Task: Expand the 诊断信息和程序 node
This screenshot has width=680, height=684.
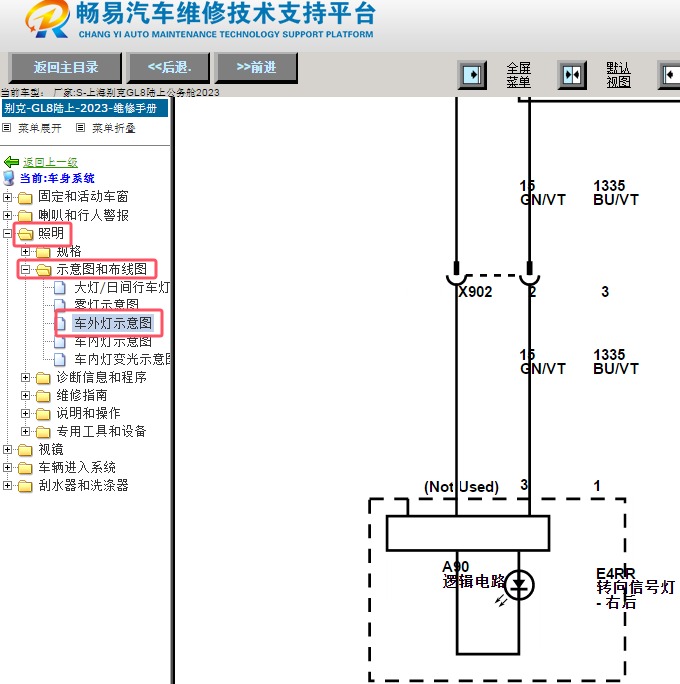Action: coord(25,378)
